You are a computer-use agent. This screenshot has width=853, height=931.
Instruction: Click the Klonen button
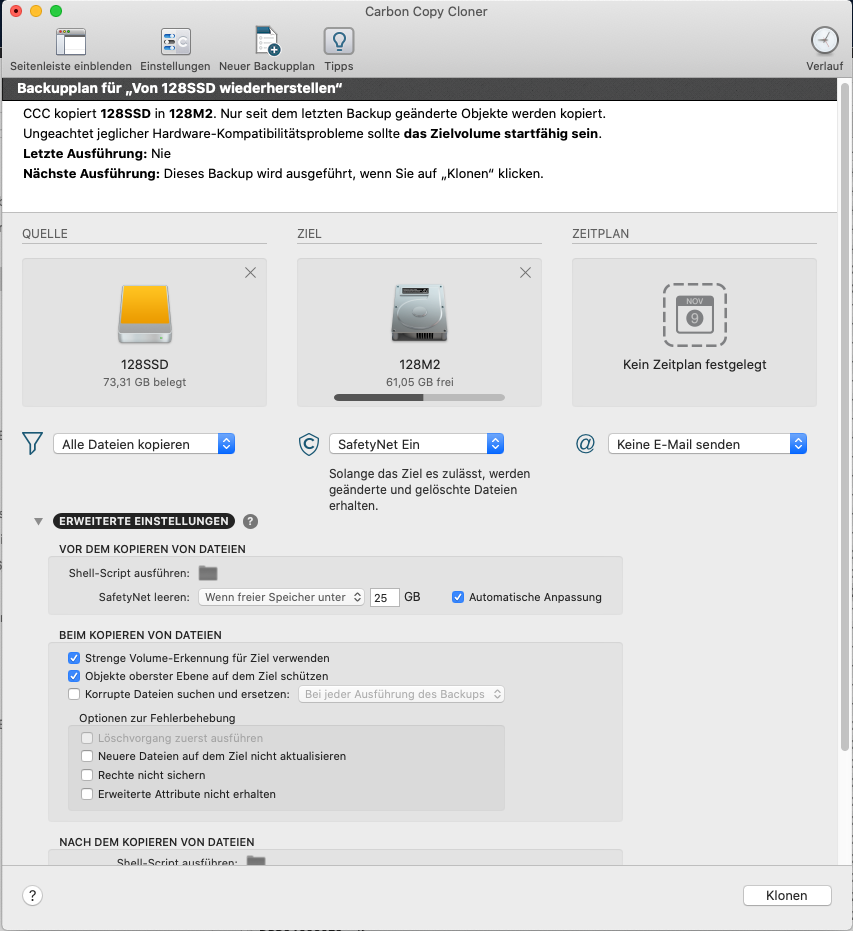tap(787, 895)
